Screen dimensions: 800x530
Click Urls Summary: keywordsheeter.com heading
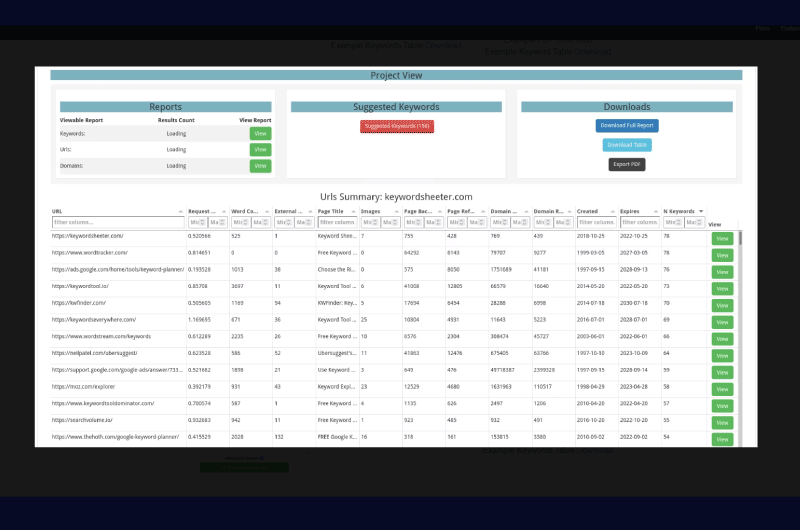pos(396,197)
